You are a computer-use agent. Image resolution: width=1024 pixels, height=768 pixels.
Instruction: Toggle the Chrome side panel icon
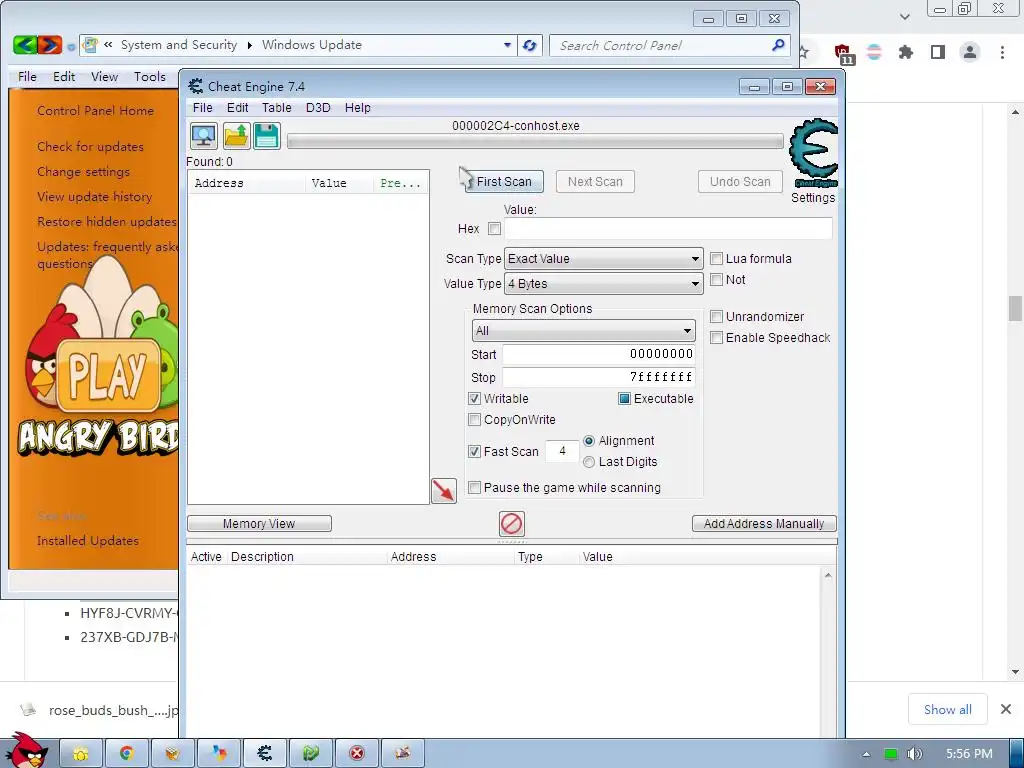tap(938, 52)
